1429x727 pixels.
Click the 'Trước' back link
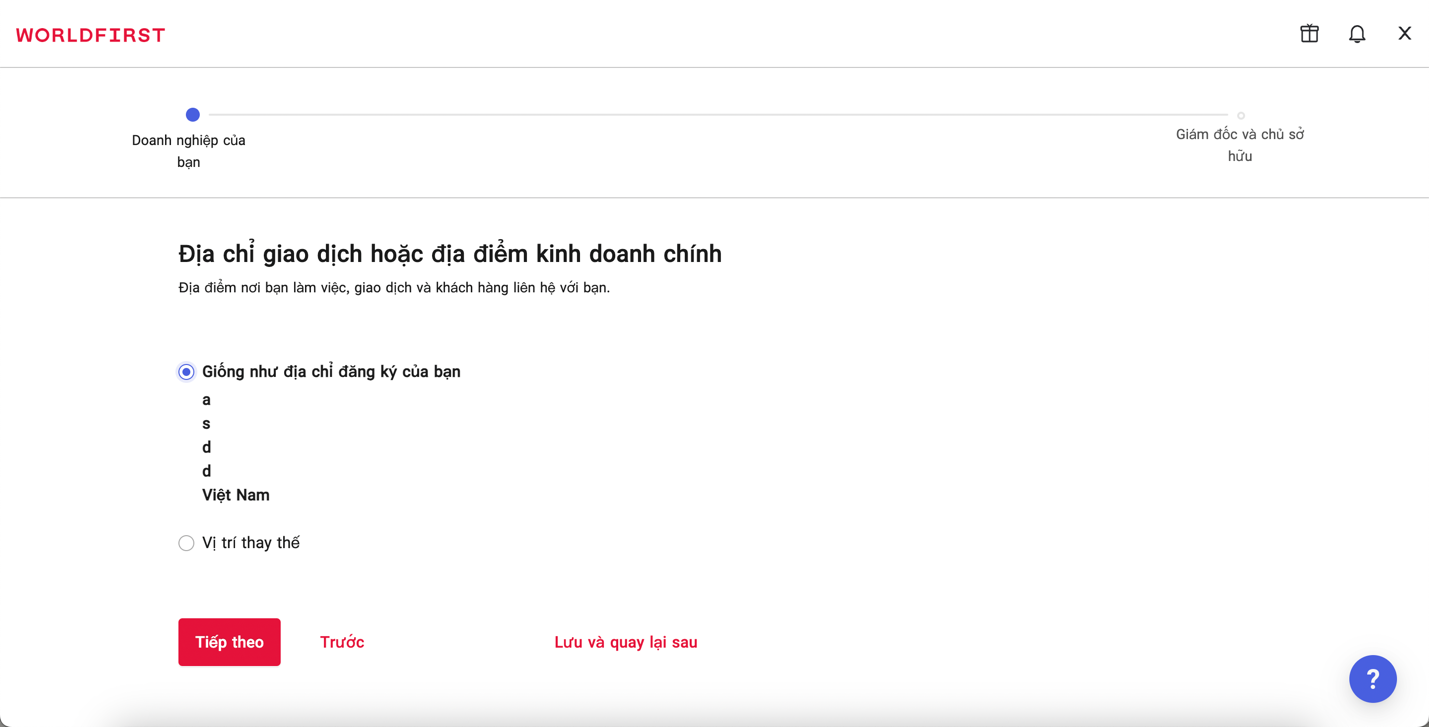[342, 642]
